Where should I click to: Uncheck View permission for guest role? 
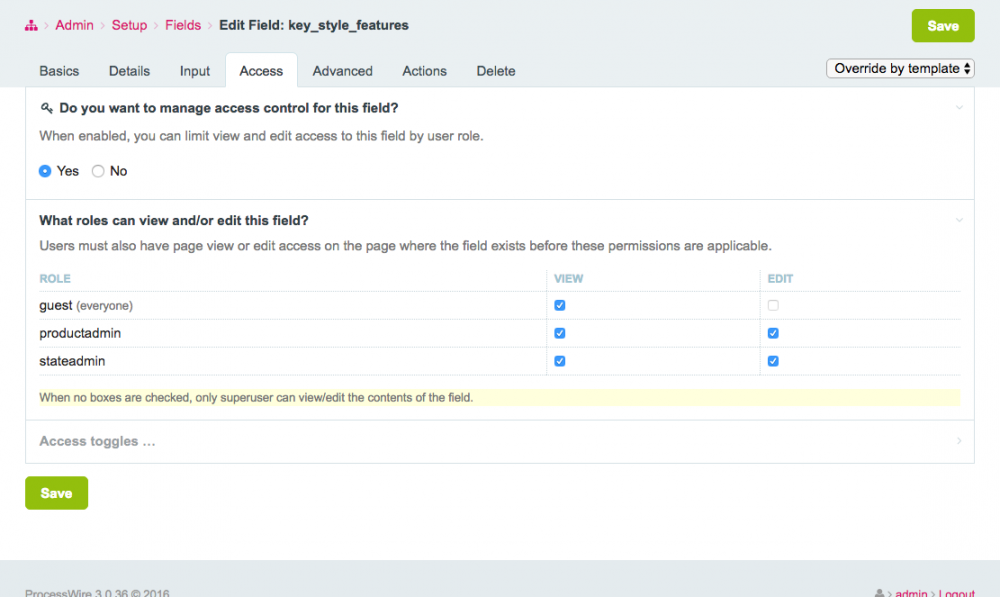click(x=560, y=305)
